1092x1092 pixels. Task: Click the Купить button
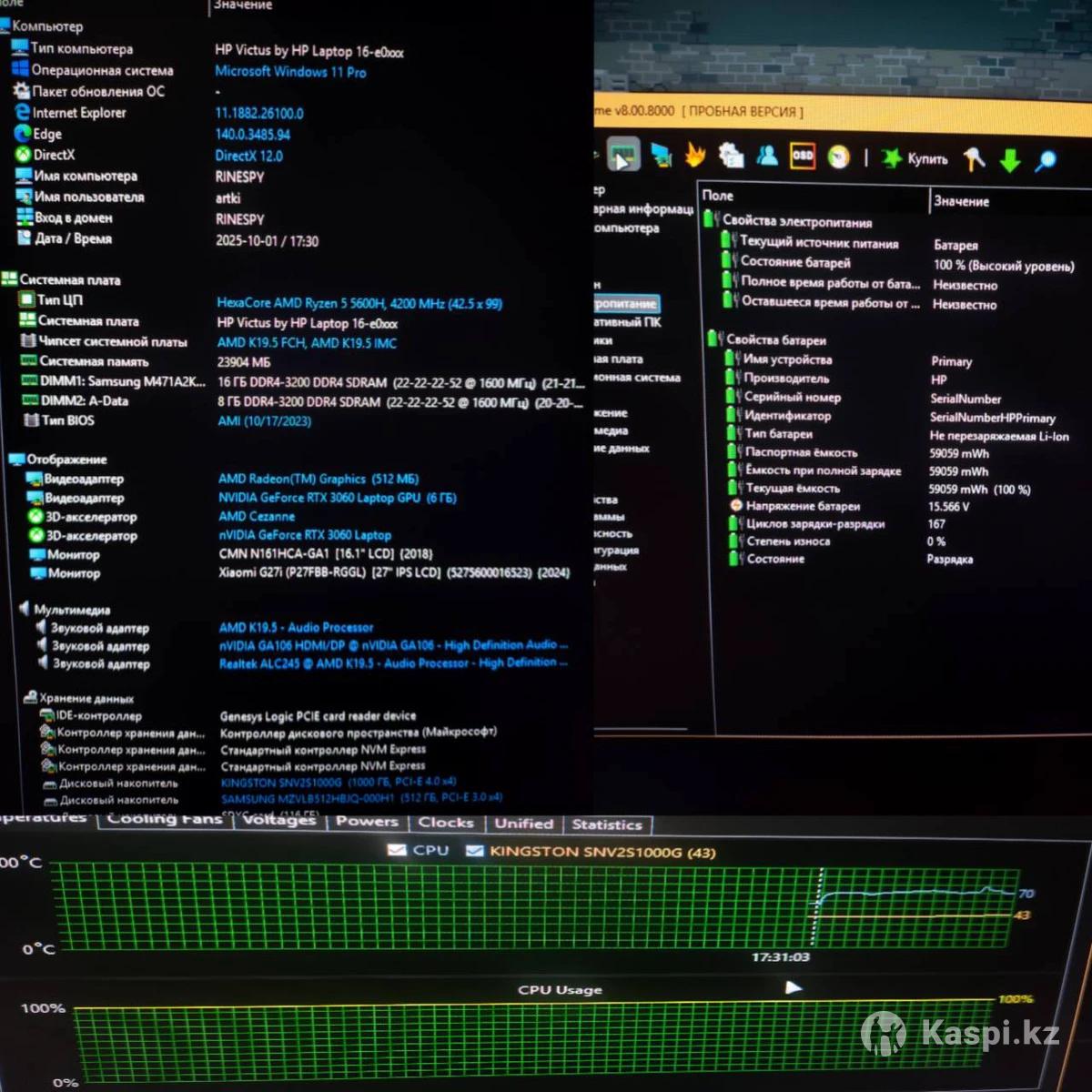(915, 159)
